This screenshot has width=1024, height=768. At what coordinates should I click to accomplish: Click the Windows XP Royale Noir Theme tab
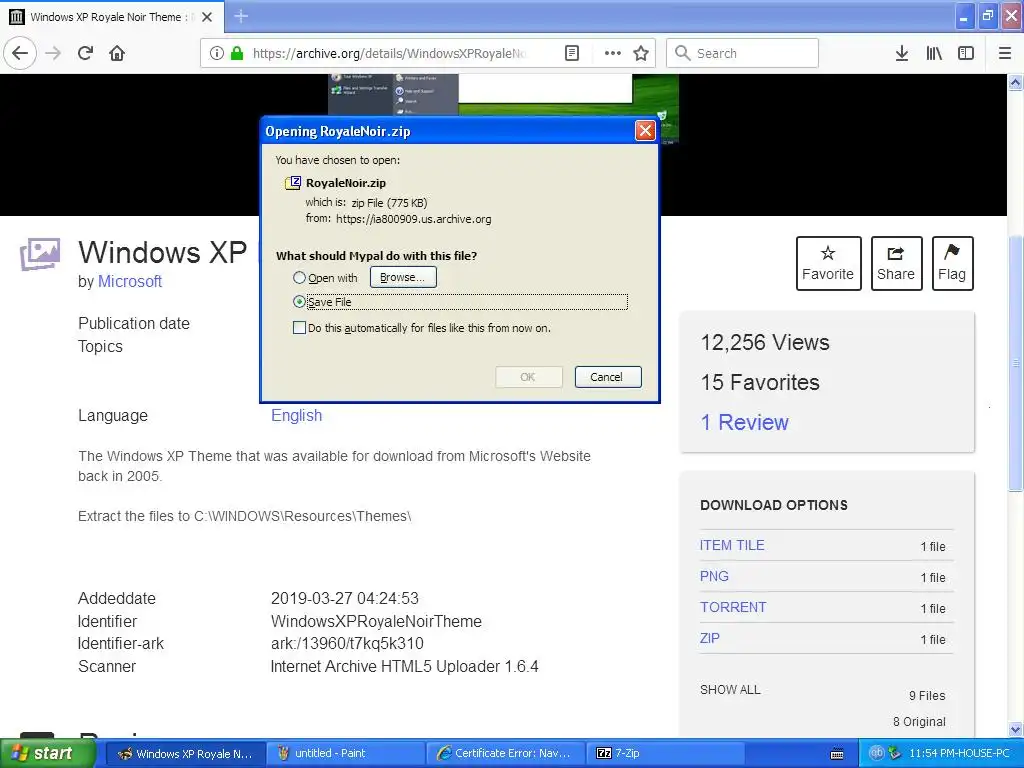tap(112, 17)
